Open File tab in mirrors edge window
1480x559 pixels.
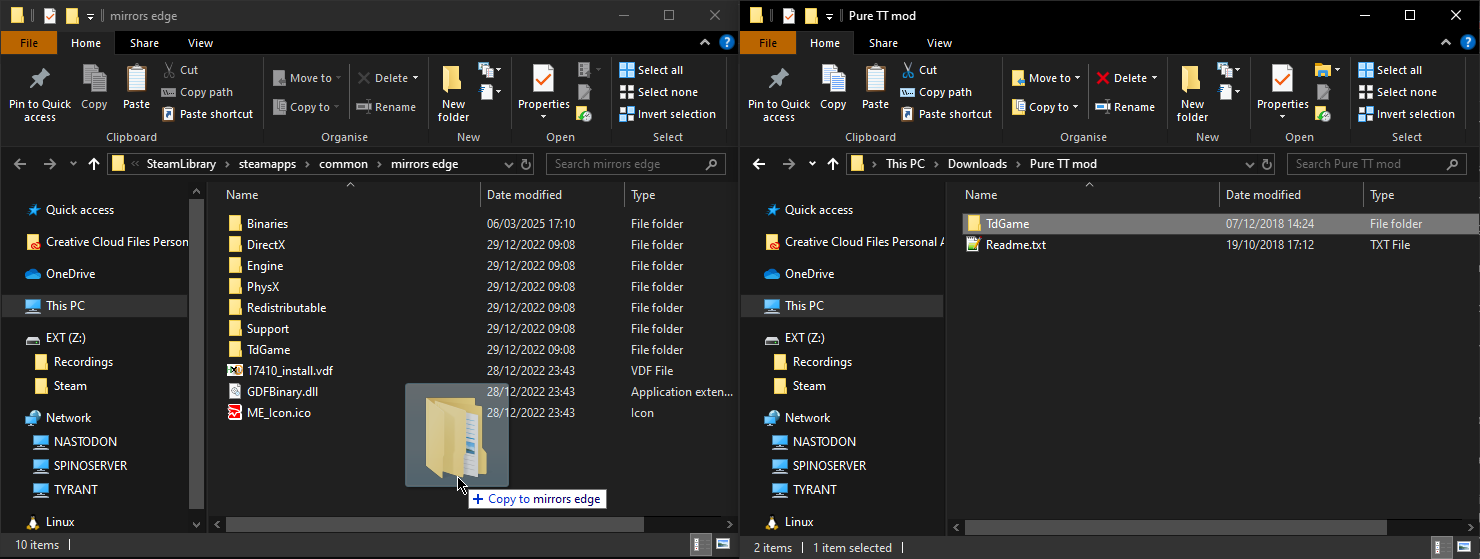point(29,43)
